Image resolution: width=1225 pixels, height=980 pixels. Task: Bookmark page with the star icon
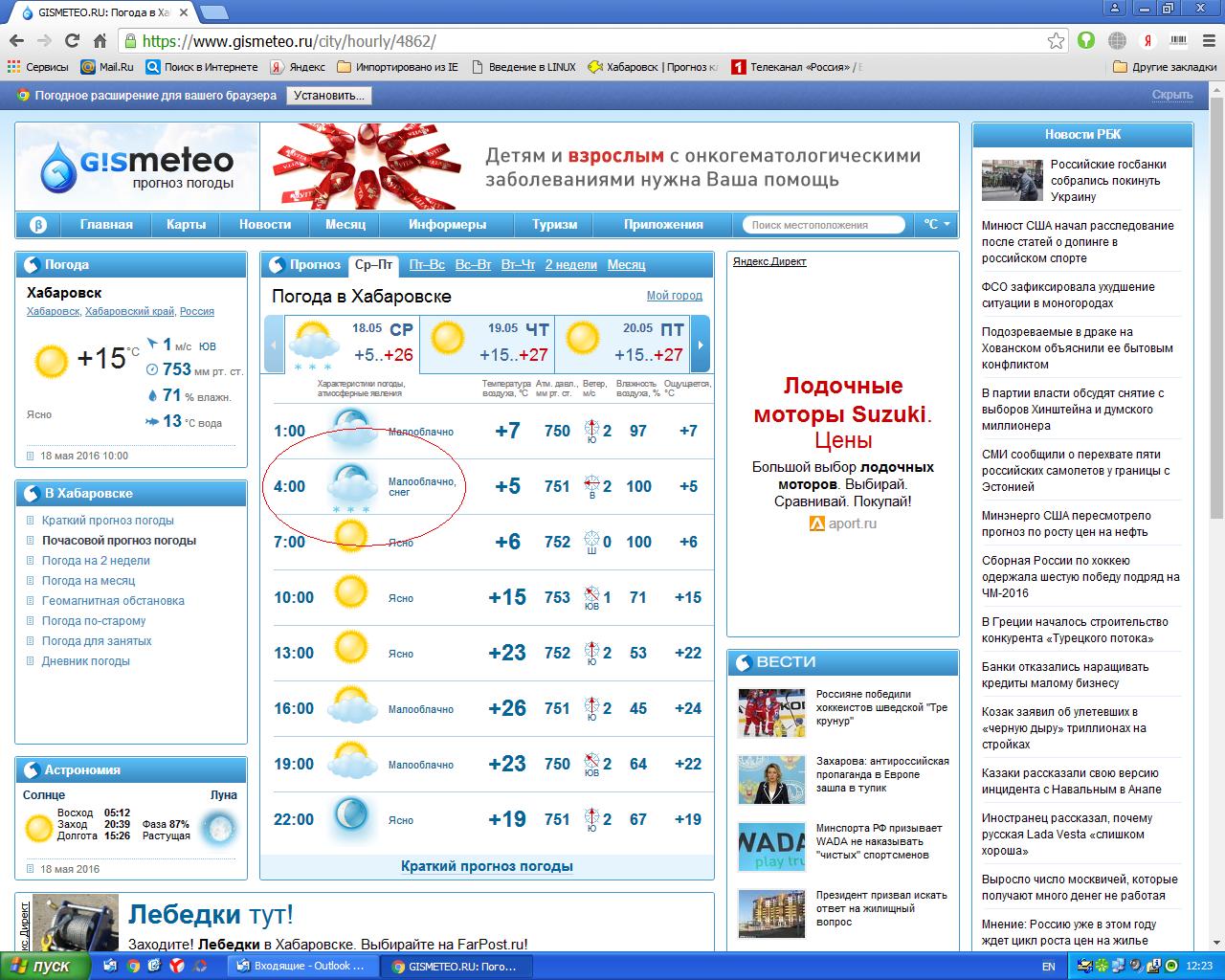pyautogui.click(x=1056, y=41)
